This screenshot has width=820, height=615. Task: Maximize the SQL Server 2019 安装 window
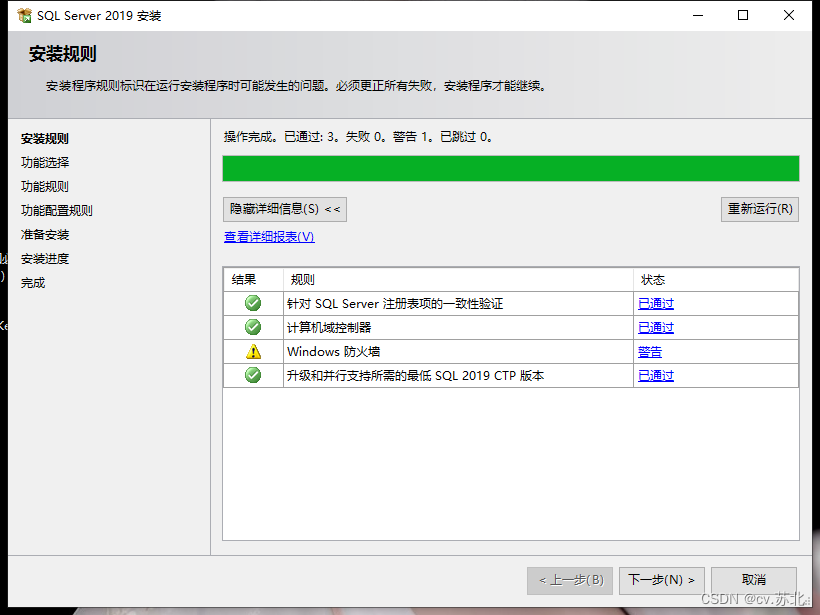pyautogui.click(x=743, y=16)
